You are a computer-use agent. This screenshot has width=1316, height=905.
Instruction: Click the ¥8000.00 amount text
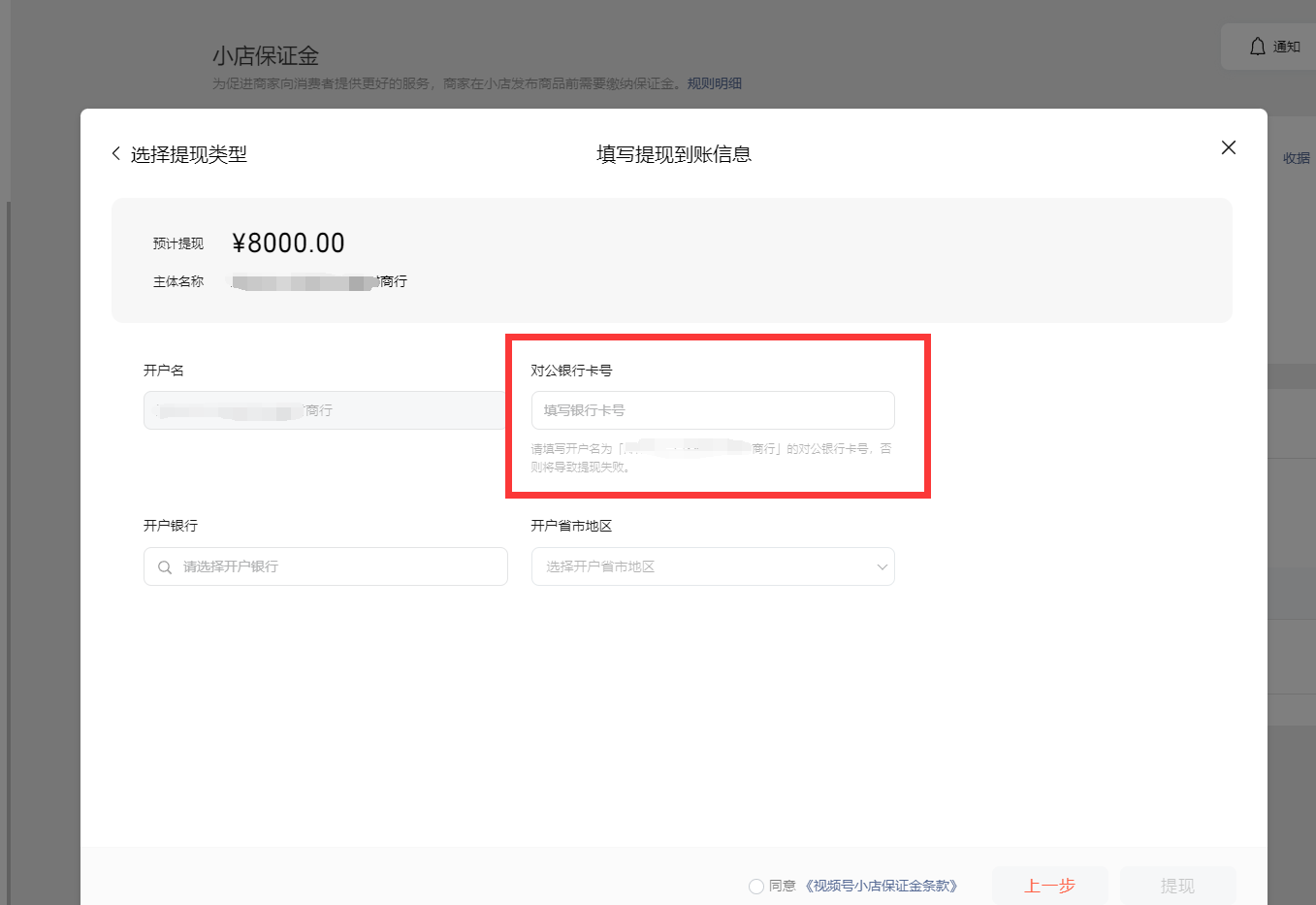pyautogui.click(x=288, y=242)
